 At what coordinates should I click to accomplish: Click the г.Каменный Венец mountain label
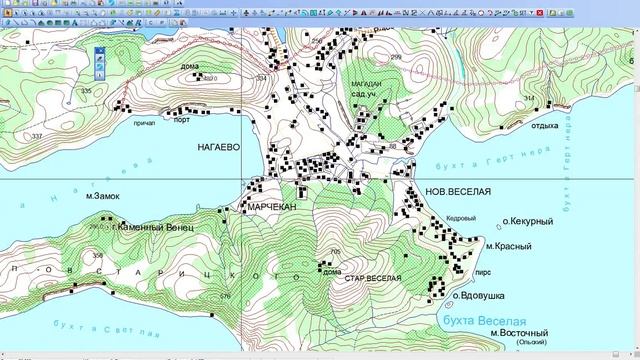(153, 227)
